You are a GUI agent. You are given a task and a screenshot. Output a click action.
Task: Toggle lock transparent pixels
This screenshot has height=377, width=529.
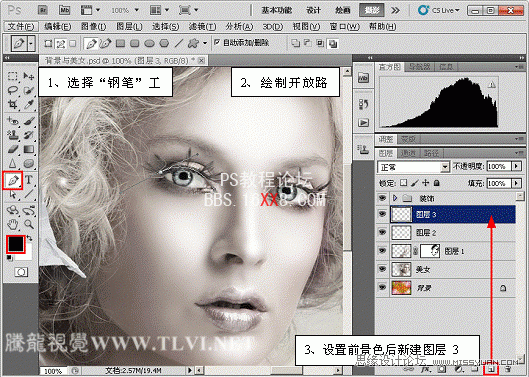pos(403,183)
